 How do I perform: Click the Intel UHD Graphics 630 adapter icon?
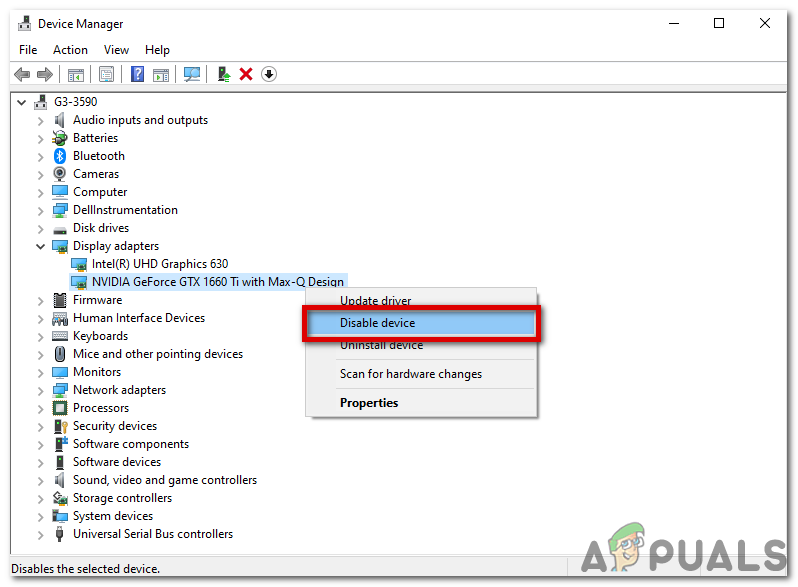79,264
